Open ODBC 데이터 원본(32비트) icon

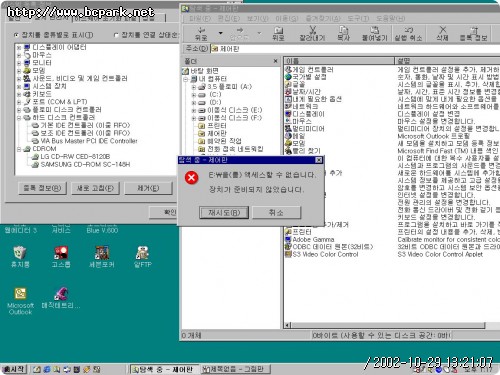[288, 247]
